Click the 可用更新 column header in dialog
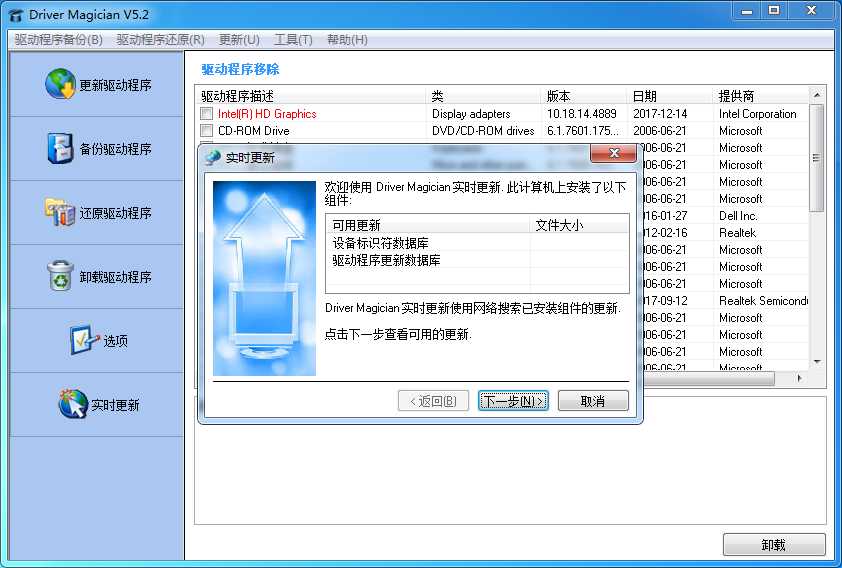842x568 pixels. (427, 225)
